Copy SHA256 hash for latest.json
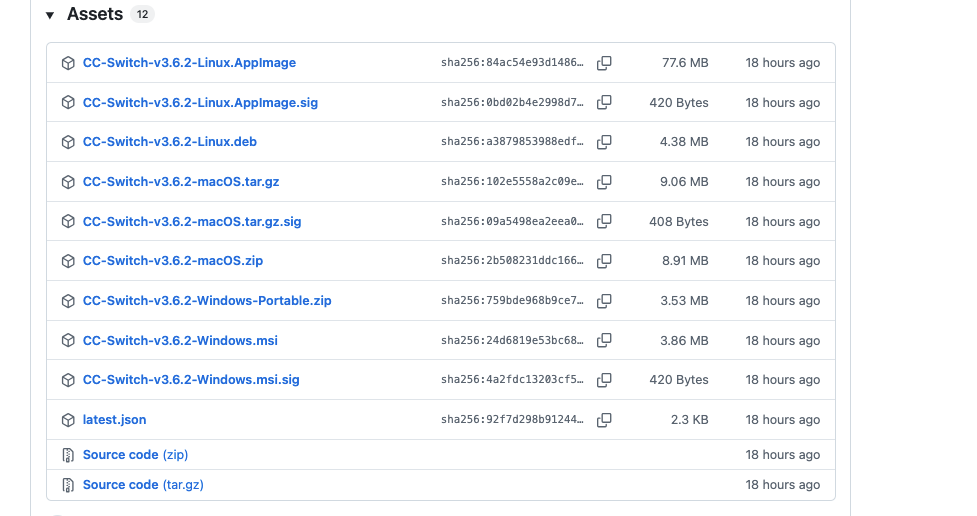The height and width of the screenshot is (516, 977). coord(604,420)
